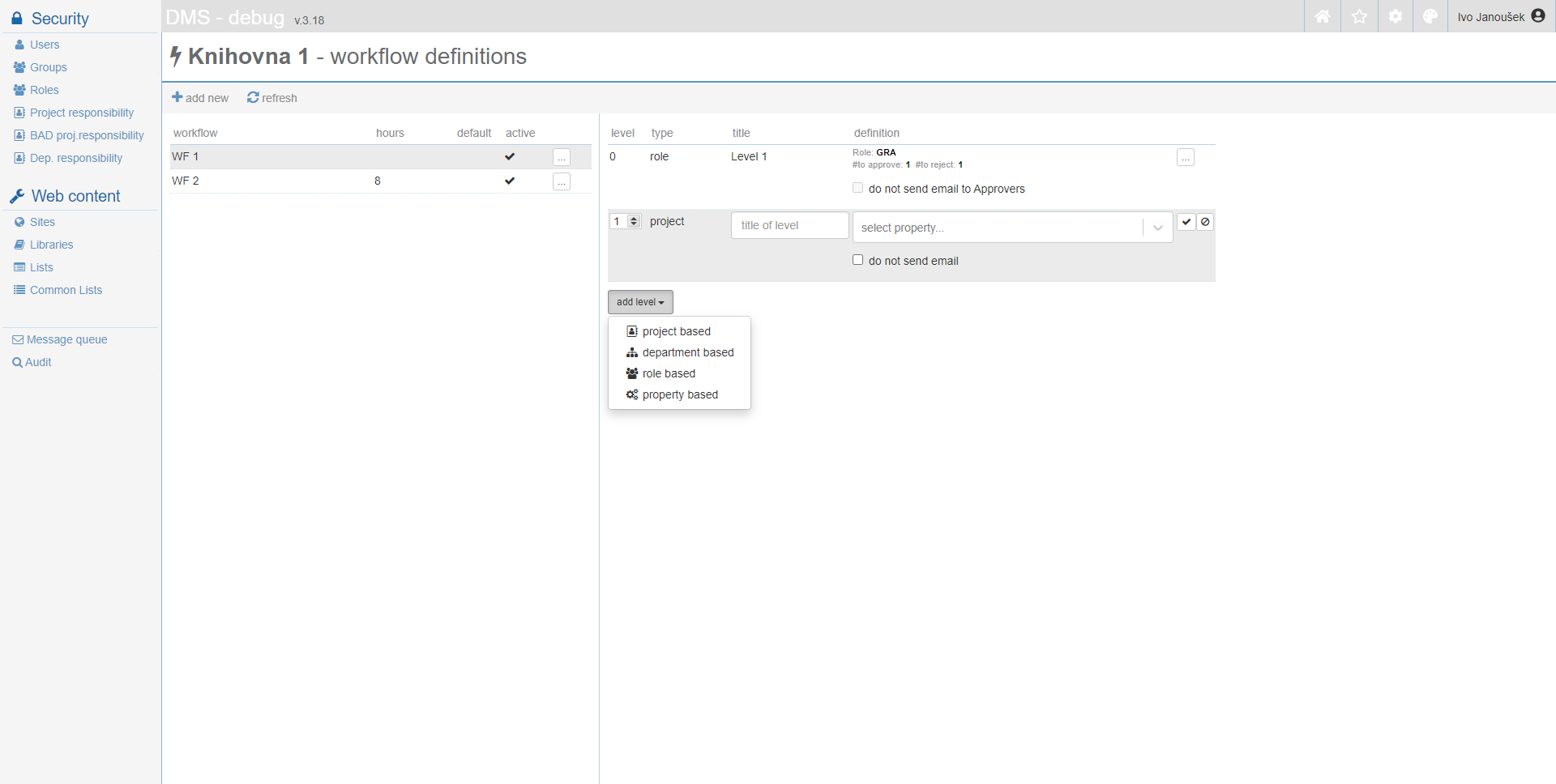Click the DMS - debug app title
Image resolution: width=1556 pixels, height=784 pixels.
[225, 17]
